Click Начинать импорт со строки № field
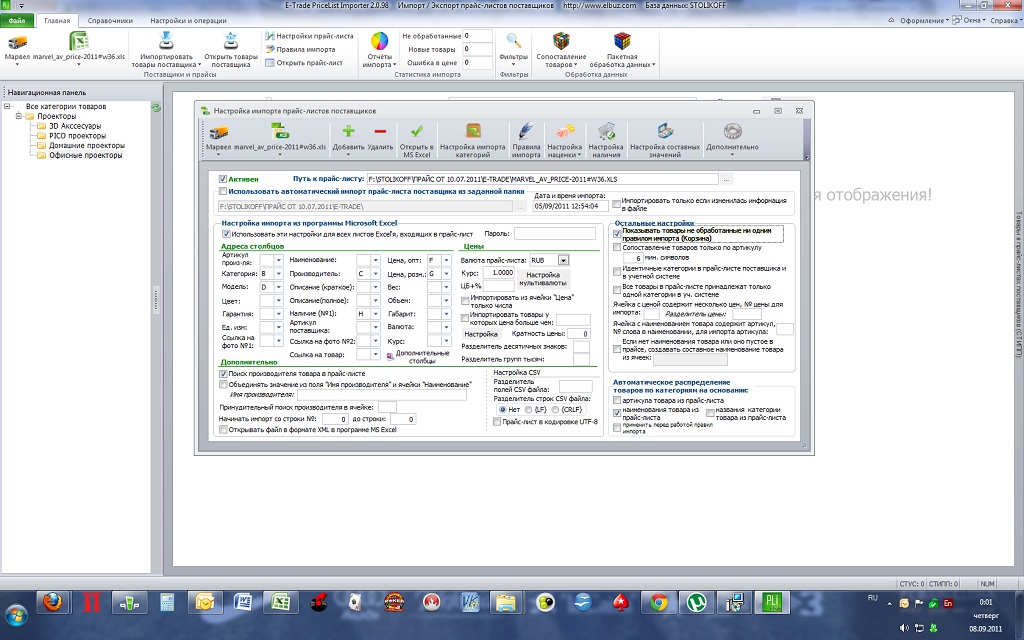 coord(334,419)
